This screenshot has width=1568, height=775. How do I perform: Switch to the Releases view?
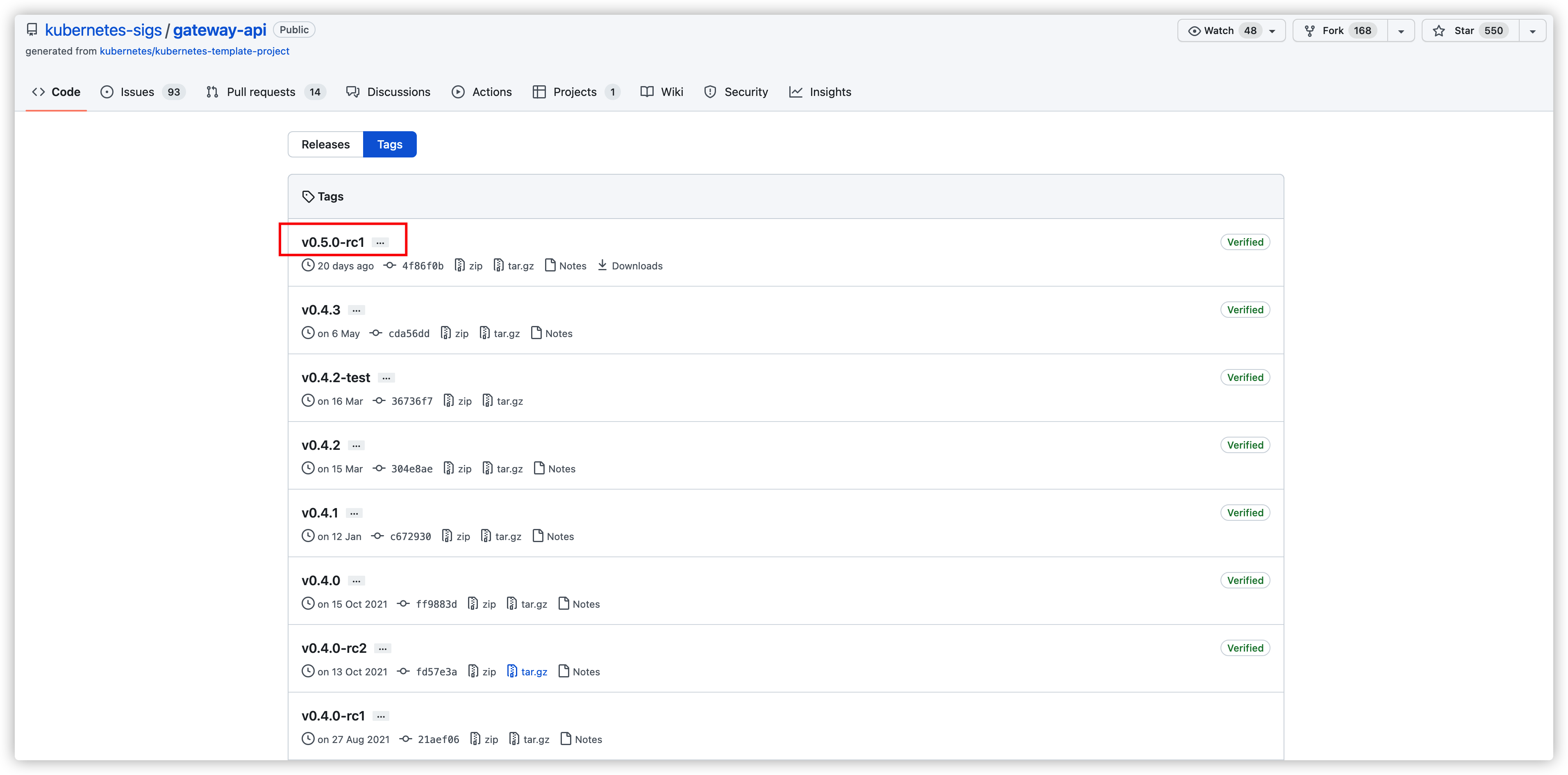pyautogui.click(x=326, y=144)
